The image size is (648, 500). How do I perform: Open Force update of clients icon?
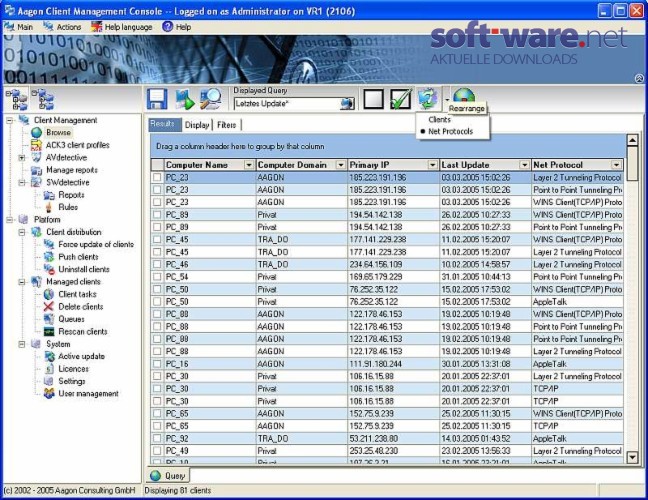pos(49,244)
